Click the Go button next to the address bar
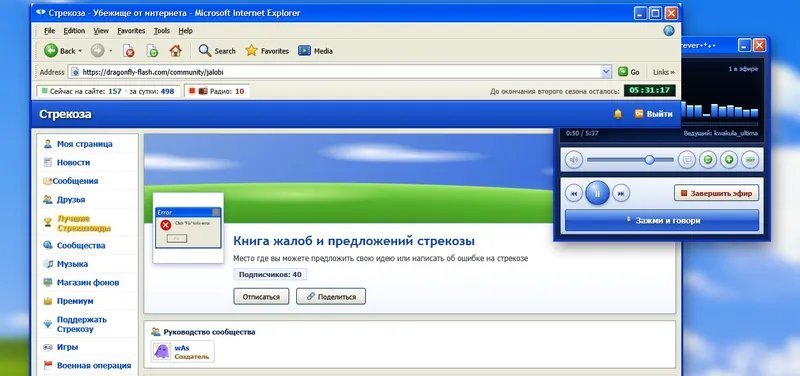This screenshot has width=800, height=376. pos(629,72)
